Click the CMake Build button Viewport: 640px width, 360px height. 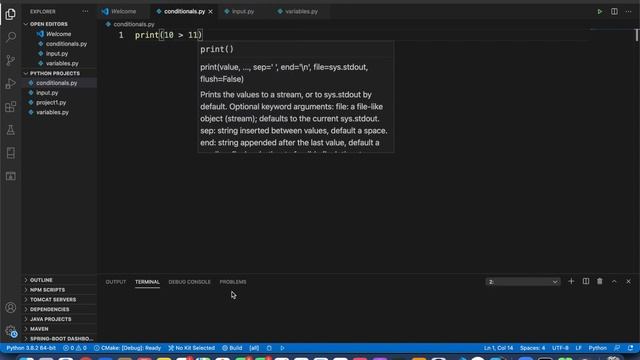(x=232, y=348)
